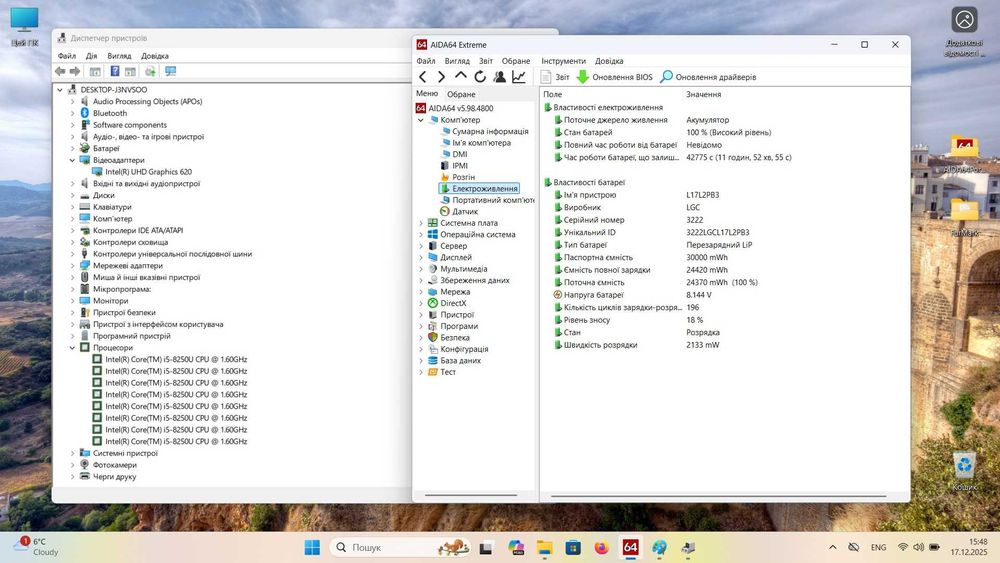Expand DirectX node
The width and height of the screenshot is (1000, 563).
coord(421,303)
